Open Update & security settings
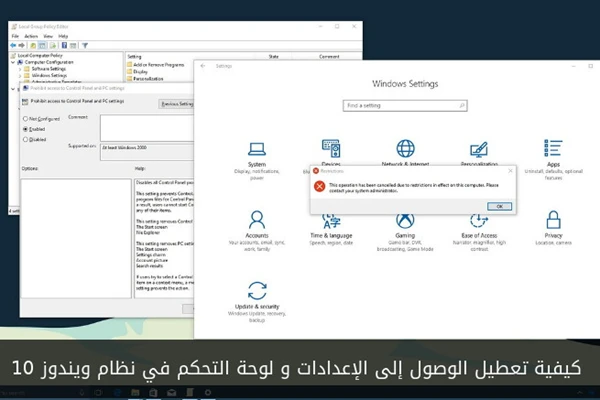This screenshot has height=400, width=600. point(257,302)
